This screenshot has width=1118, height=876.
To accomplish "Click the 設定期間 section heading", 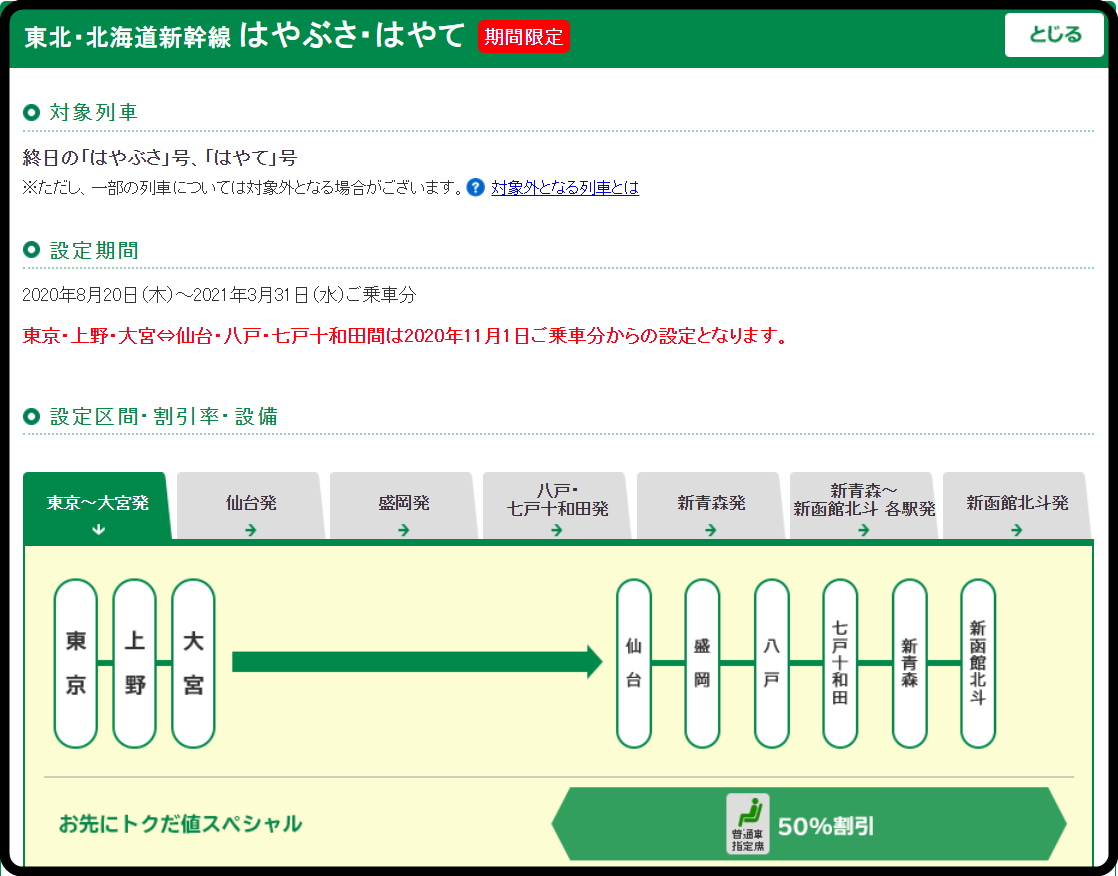I will point(93,250).
